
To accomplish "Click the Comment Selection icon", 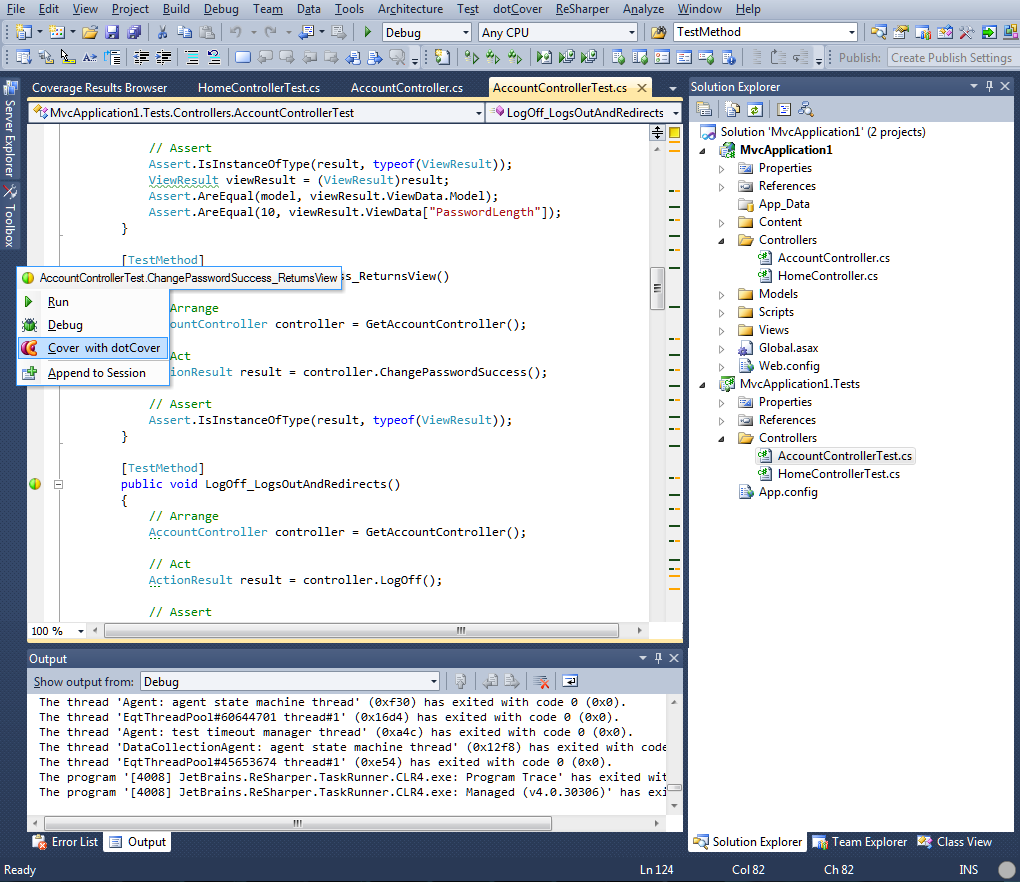I will click(x=192, y=57).
